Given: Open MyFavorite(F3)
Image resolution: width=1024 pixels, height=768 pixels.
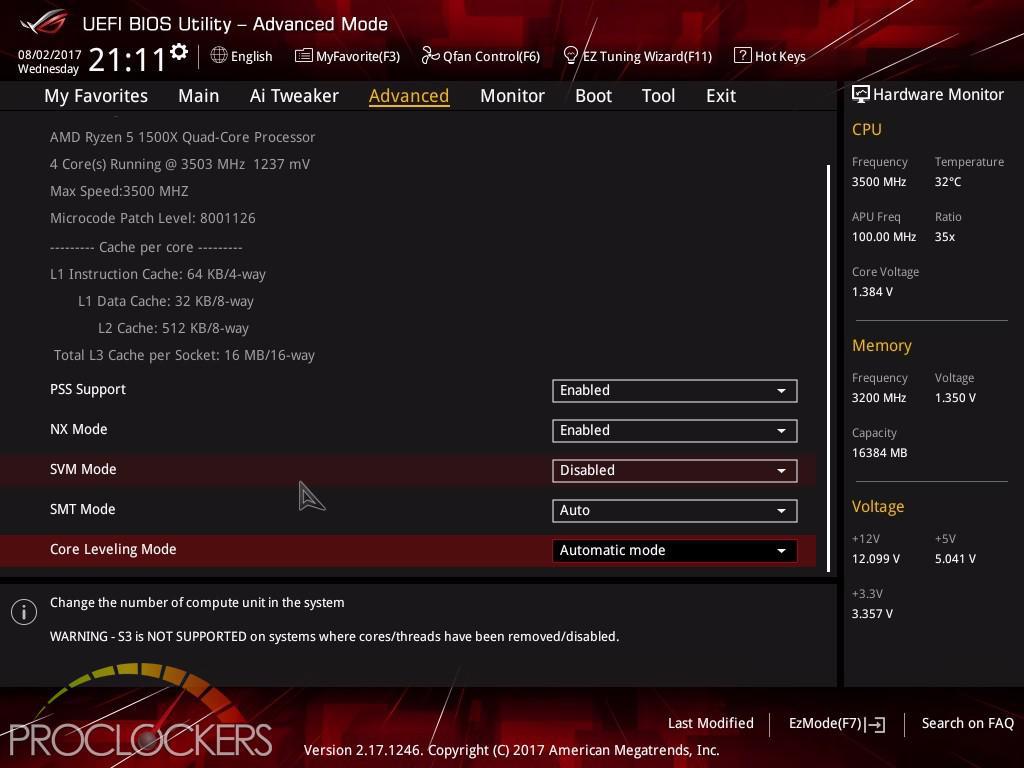Looking at the screenshot, I should (347, 56).
